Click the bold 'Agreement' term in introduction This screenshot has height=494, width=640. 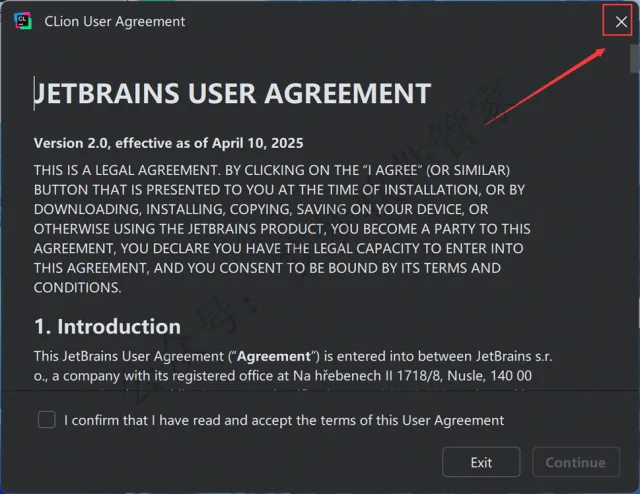point(274,356)
